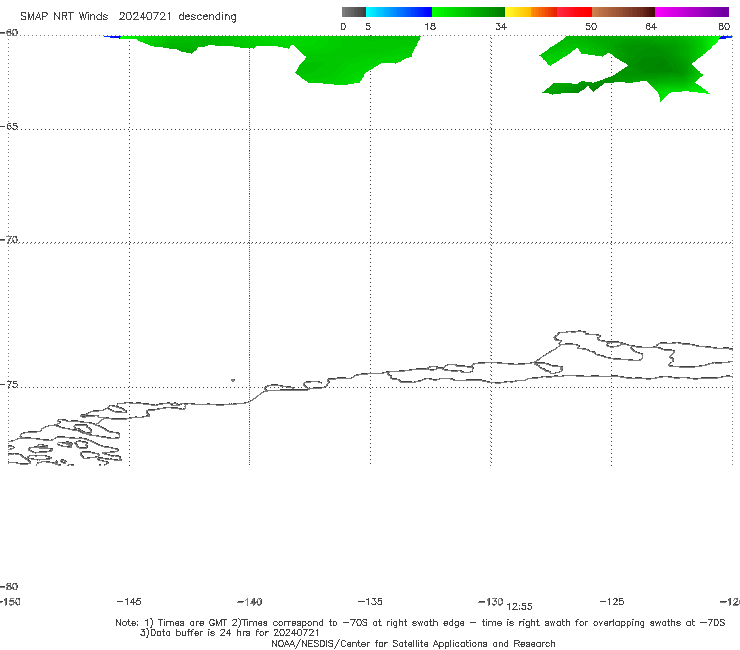Click the longitude label '-125'

click(x=612, y=602)
